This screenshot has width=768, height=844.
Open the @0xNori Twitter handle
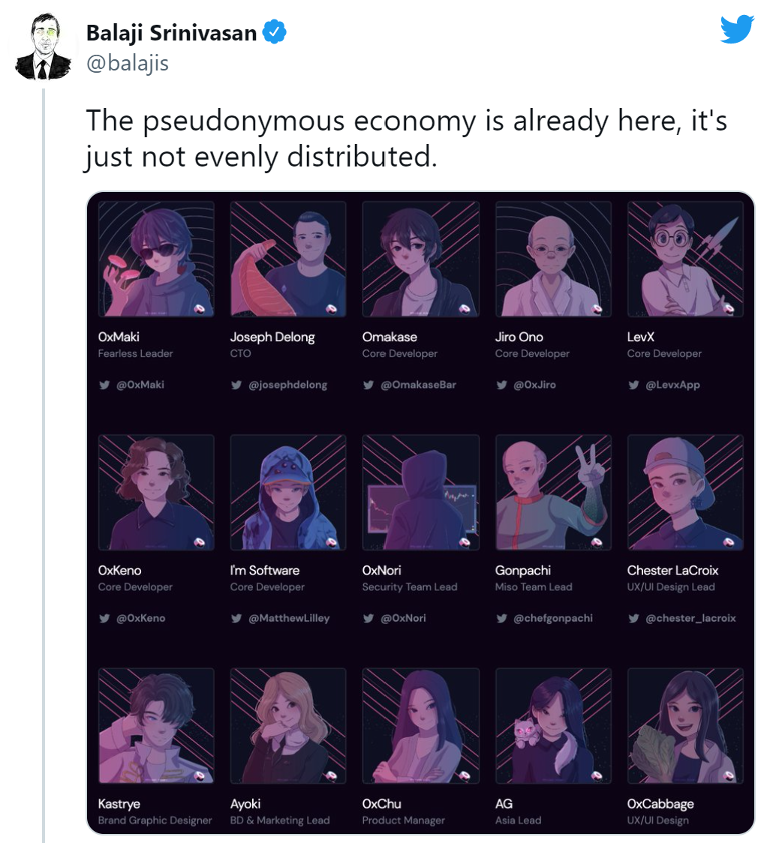403,618
